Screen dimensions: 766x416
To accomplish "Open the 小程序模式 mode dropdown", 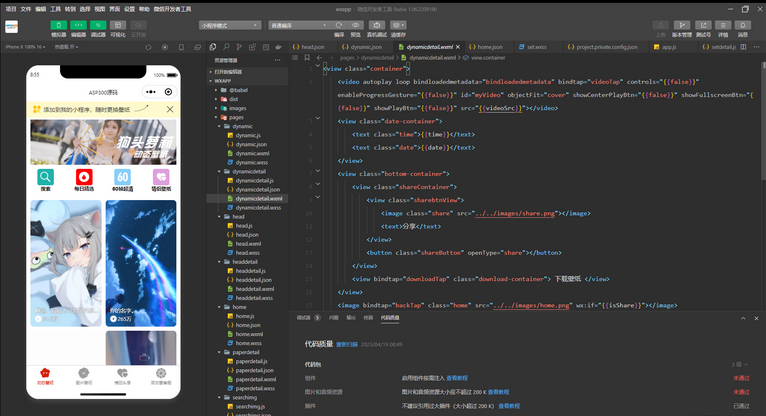I will click(230, 25).
